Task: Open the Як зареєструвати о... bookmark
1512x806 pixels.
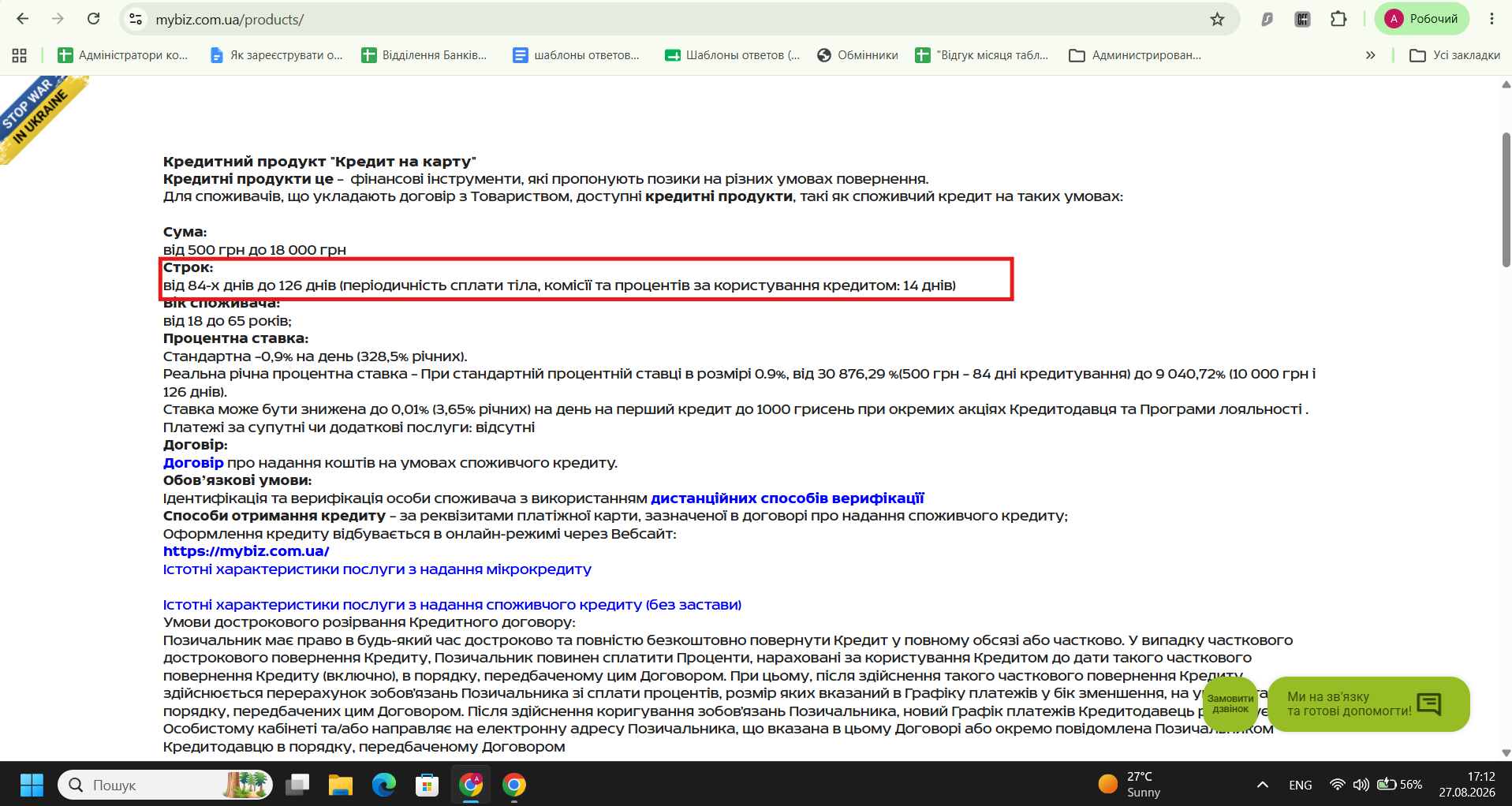Action: click(276, 55)
